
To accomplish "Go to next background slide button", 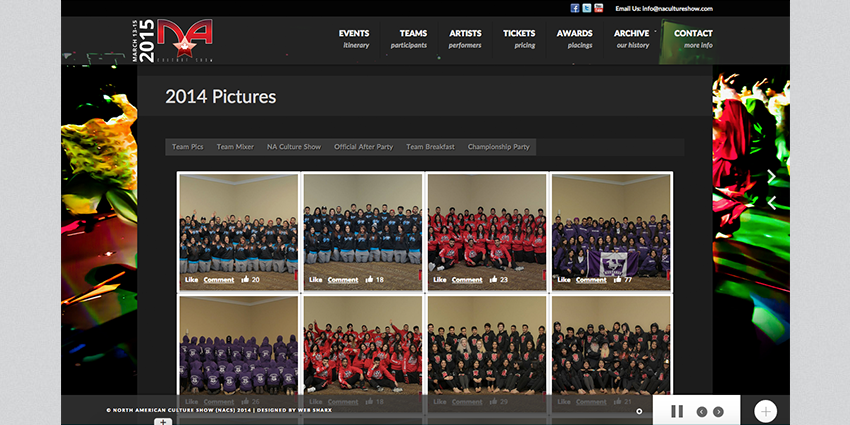I will 718,412.
